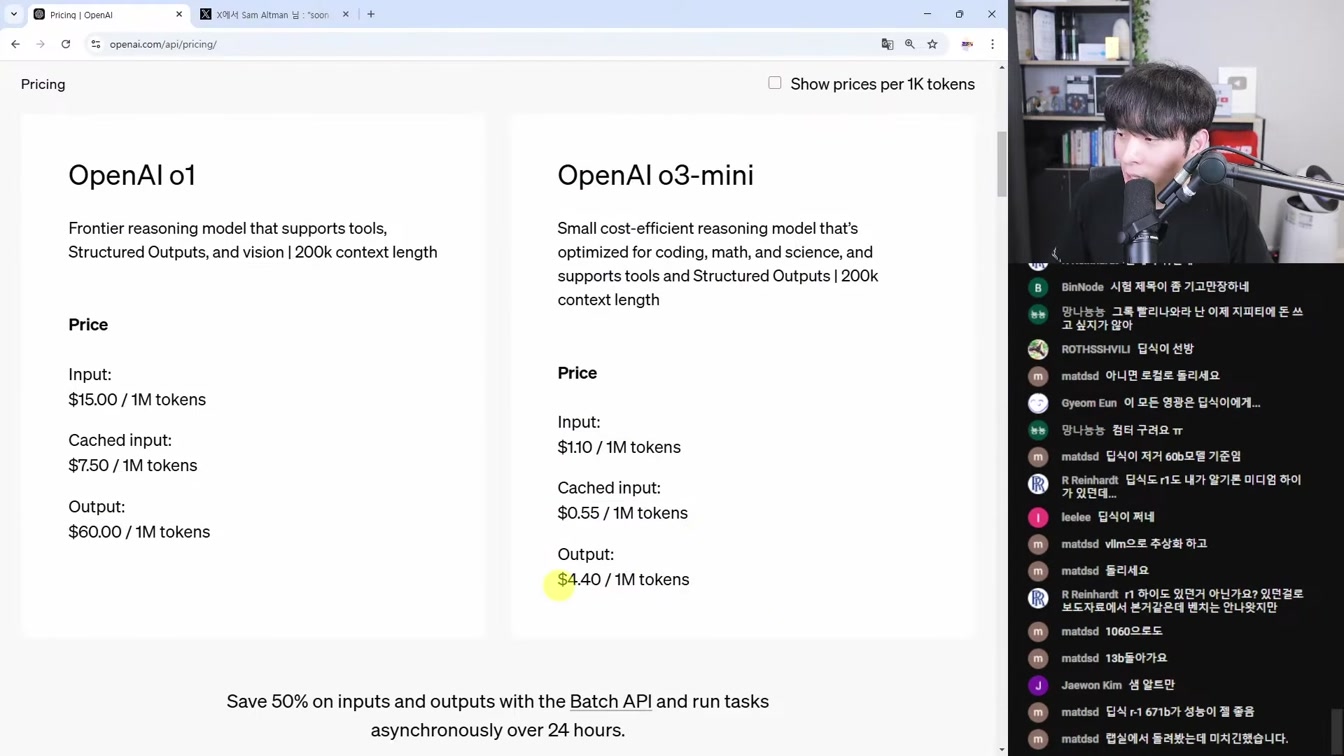Reload the page with the refresh icon
This screenshot has width=1344, height=756.
click(66, 44)
